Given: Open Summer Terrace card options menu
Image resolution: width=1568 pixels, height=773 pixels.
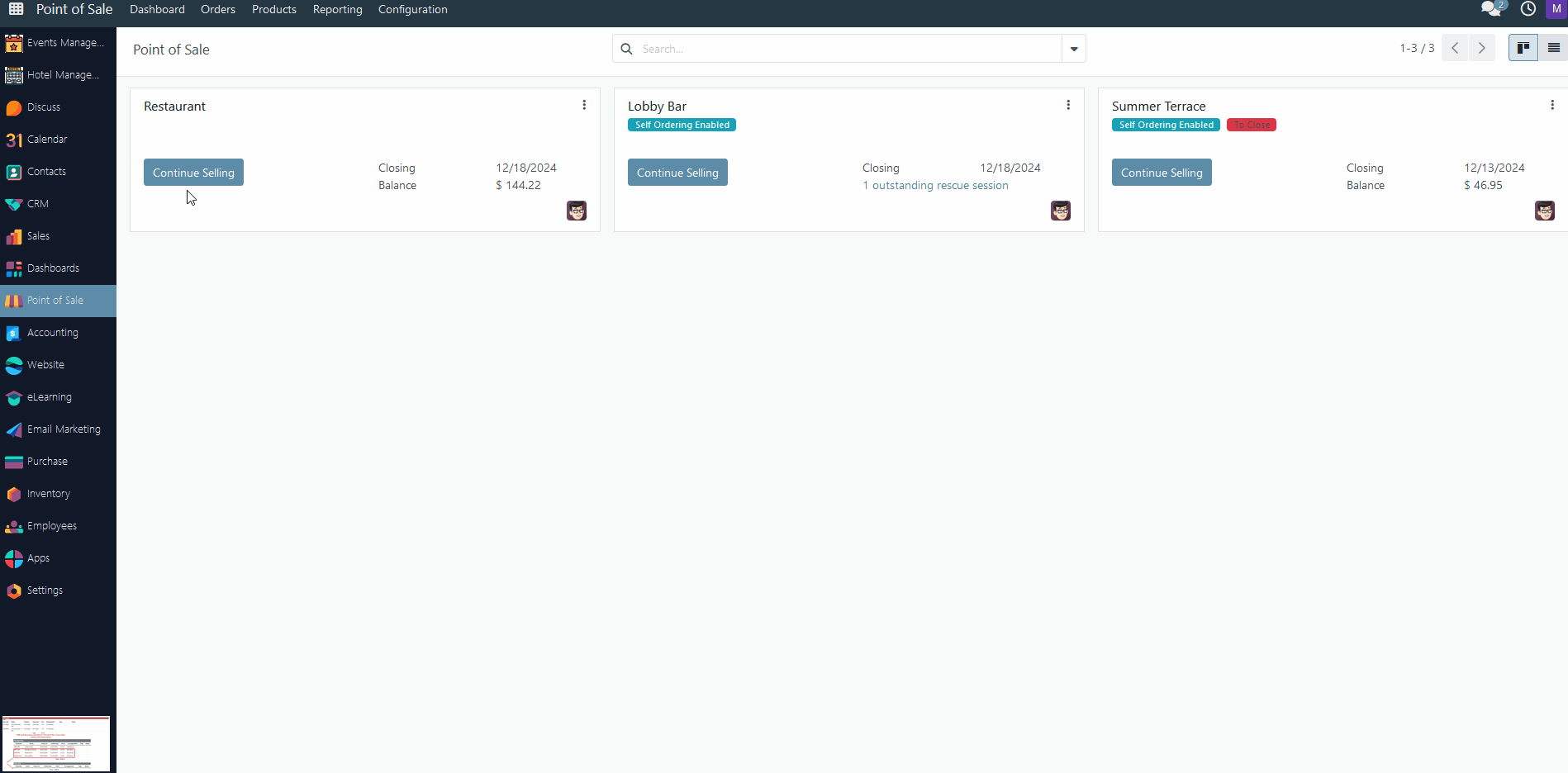Looking at the screenshot, I should pyautogui.click(x=1552, y=105).
